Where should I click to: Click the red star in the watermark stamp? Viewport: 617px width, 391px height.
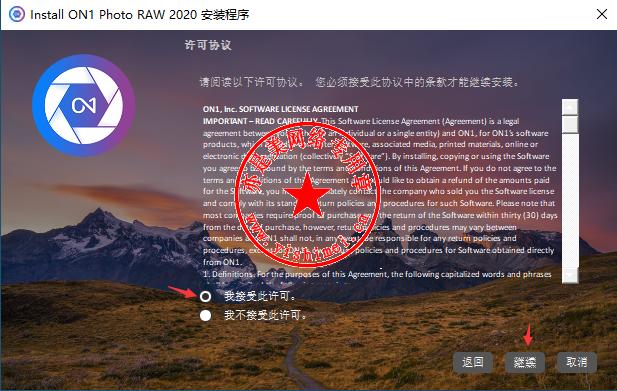coord(307,195)
